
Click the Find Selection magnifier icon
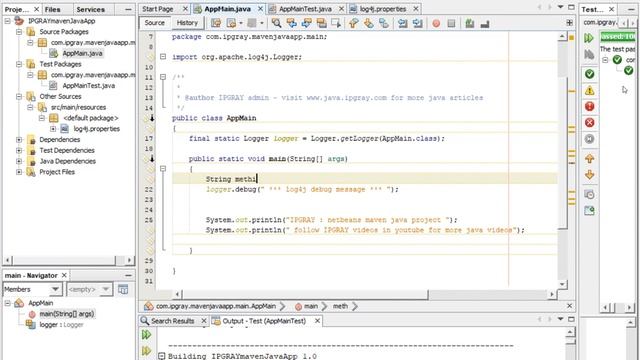tap(276, 23)
